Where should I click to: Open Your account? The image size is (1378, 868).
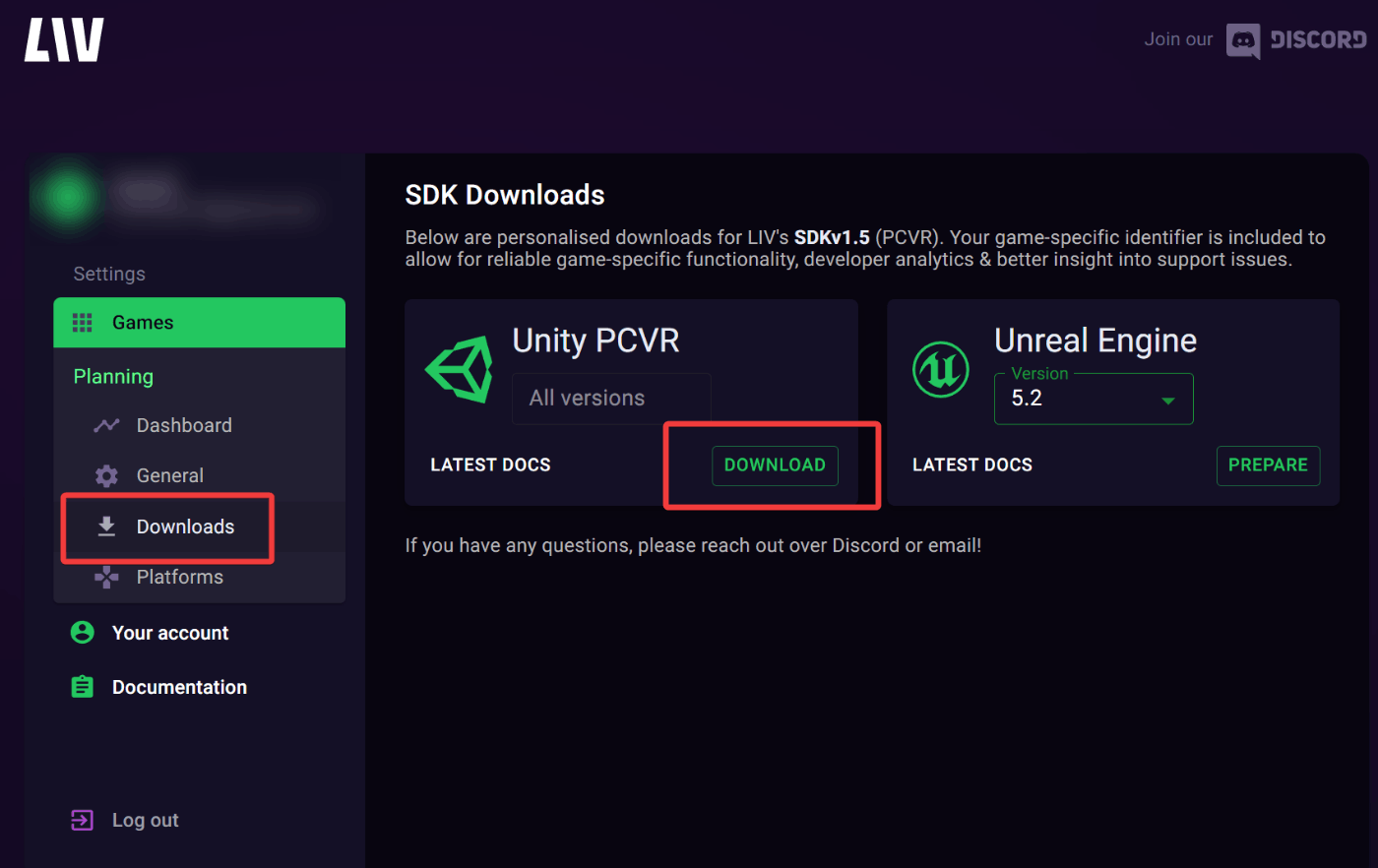[170, 633]
